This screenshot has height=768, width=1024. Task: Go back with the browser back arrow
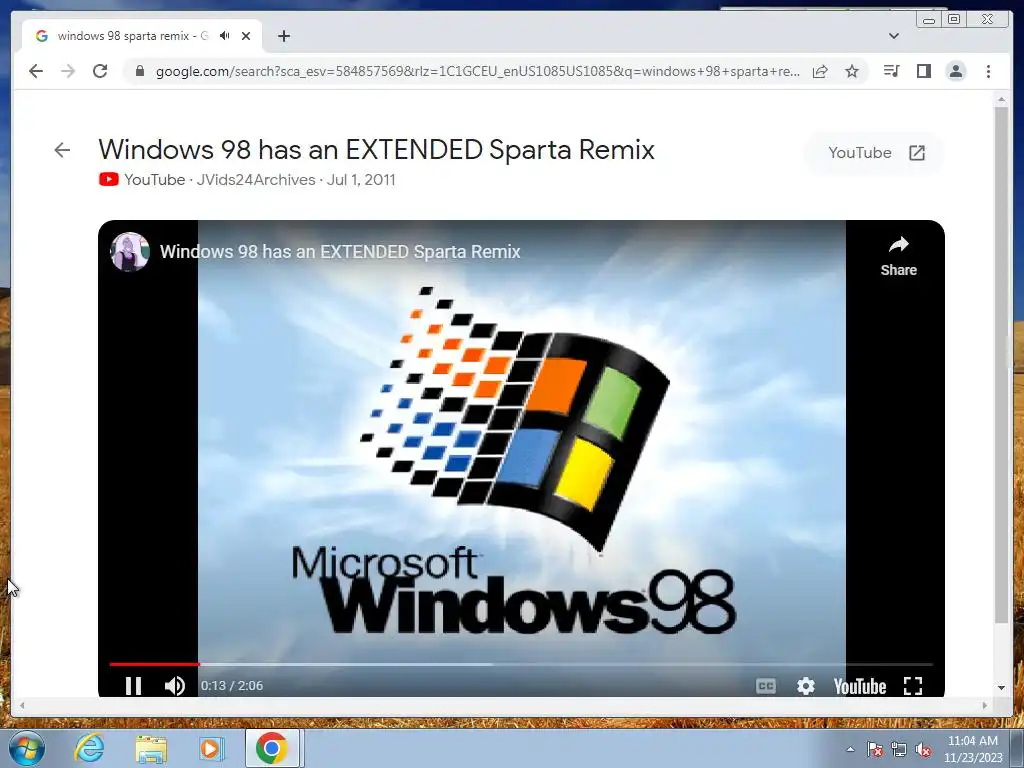tap(36, 71)
